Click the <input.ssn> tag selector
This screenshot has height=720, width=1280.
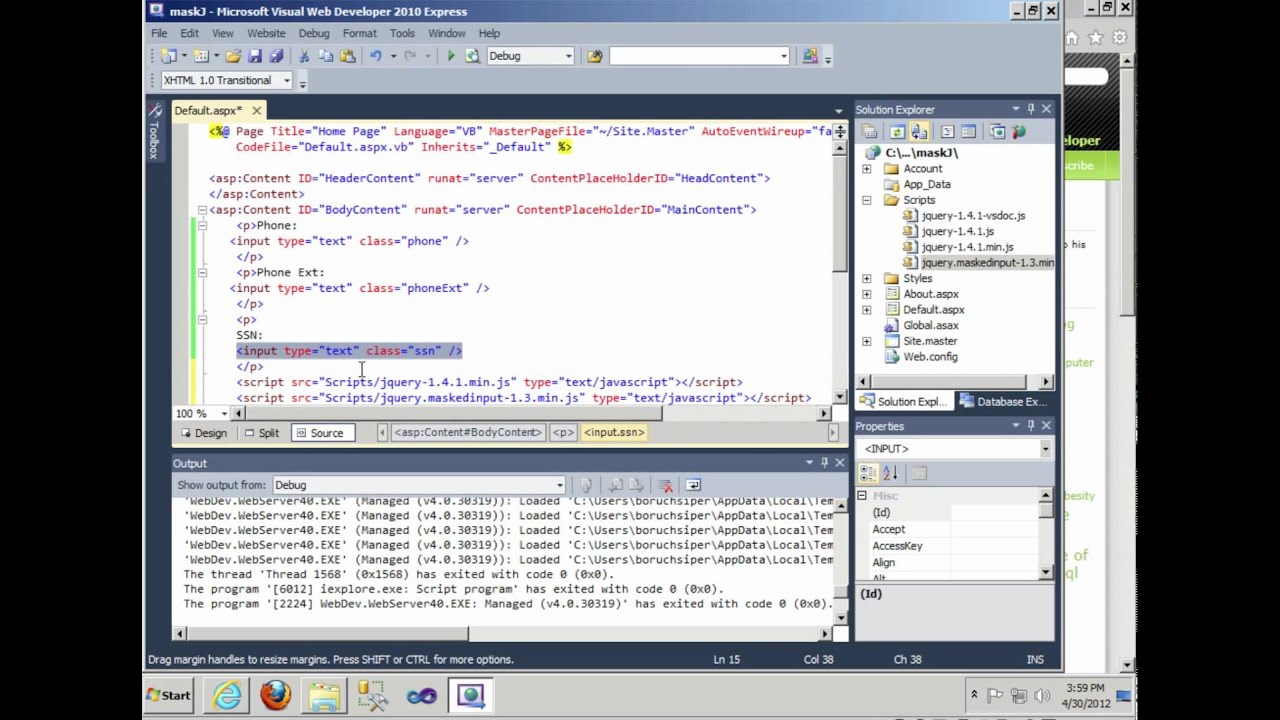pyautogui.click(x=614, y=433)
